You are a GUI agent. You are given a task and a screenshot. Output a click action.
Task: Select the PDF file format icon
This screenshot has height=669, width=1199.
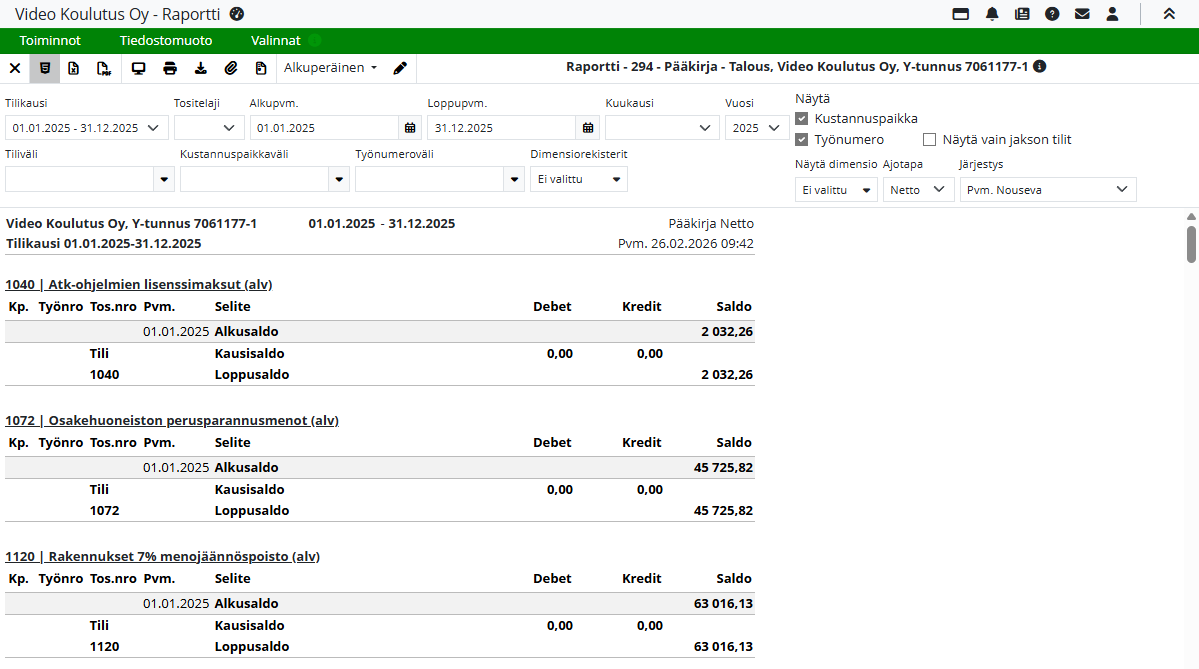pyautogui.click(x=103, y=68)
